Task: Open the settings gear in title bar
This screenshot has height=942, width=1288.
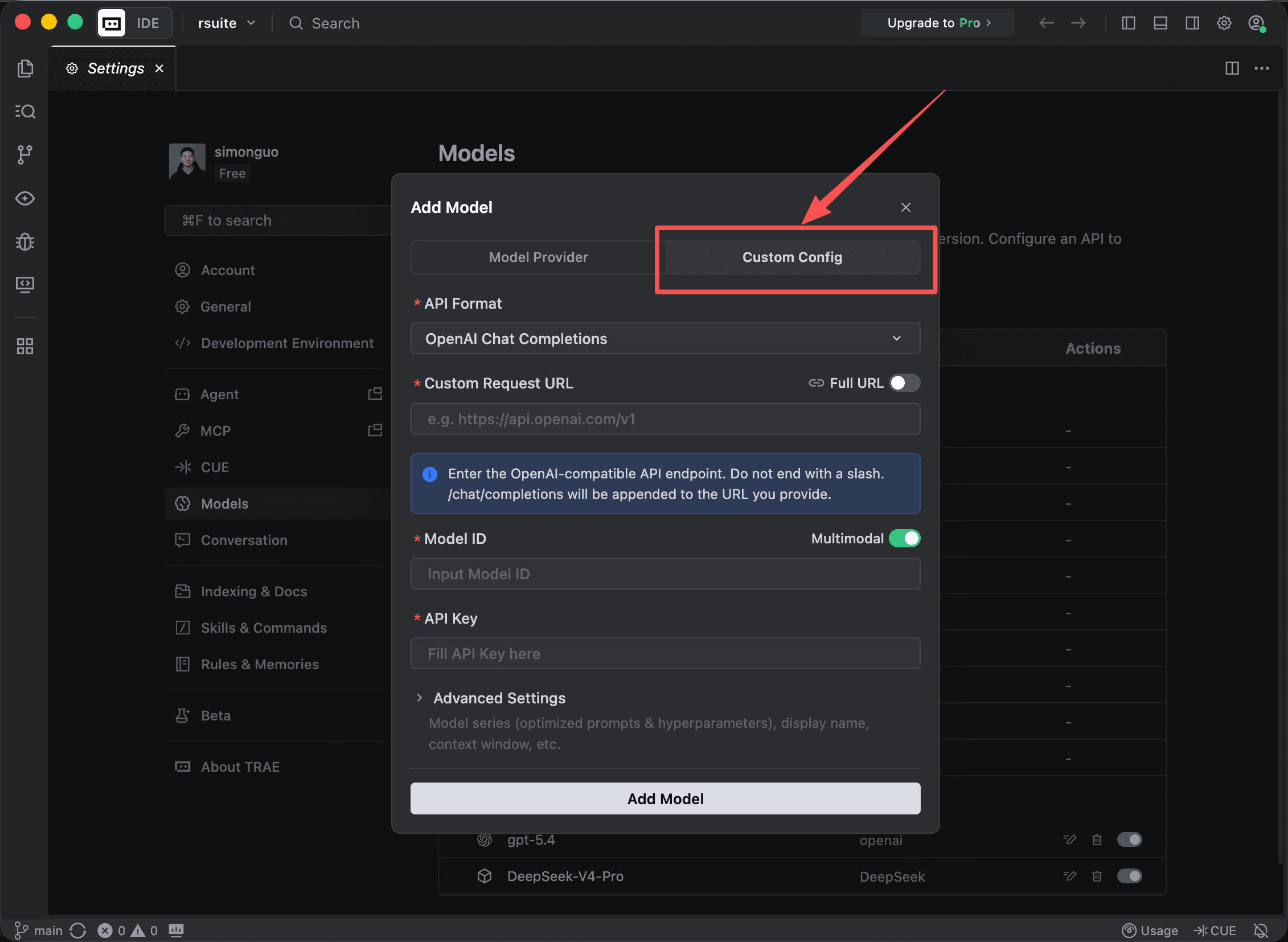Action: coord(1224,23)
